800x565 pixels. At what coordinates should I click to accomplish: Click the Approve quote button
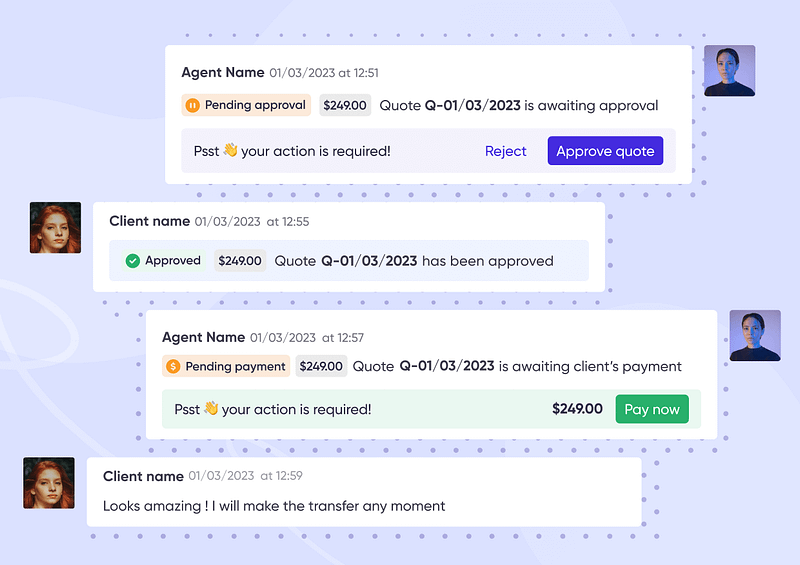(605, 151)
